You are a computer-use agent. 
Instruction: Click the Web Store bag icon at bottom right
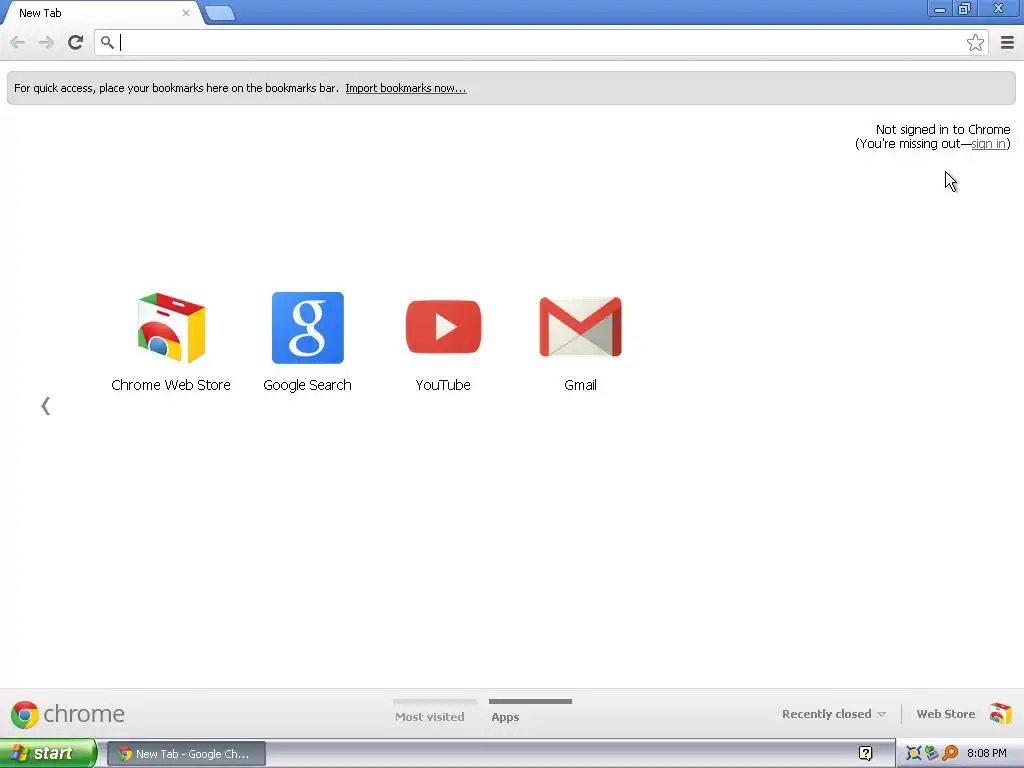point(1000,714)
